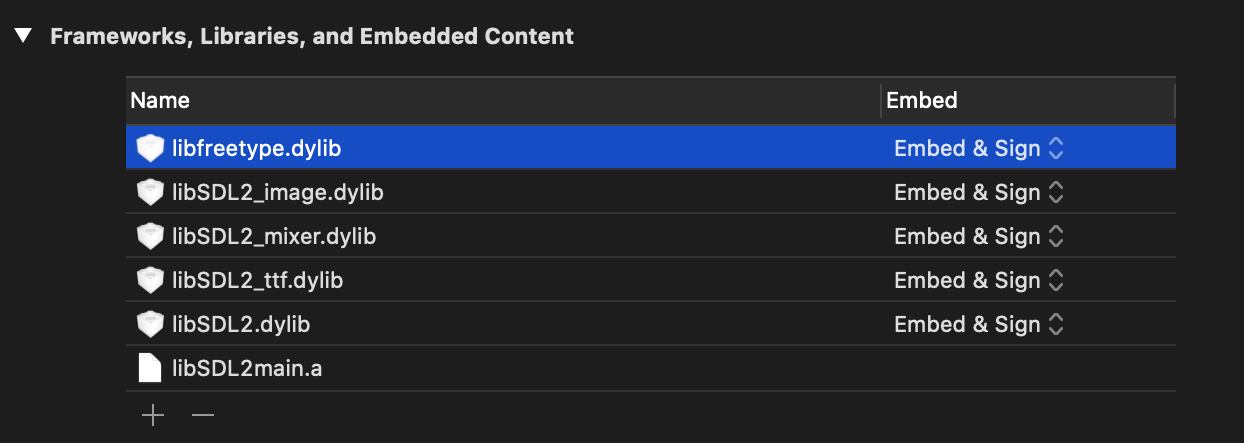Select the libSDL2_ttf.dylib row name
The height and width of the screenshot is (443, 1244).
[257, 281]
